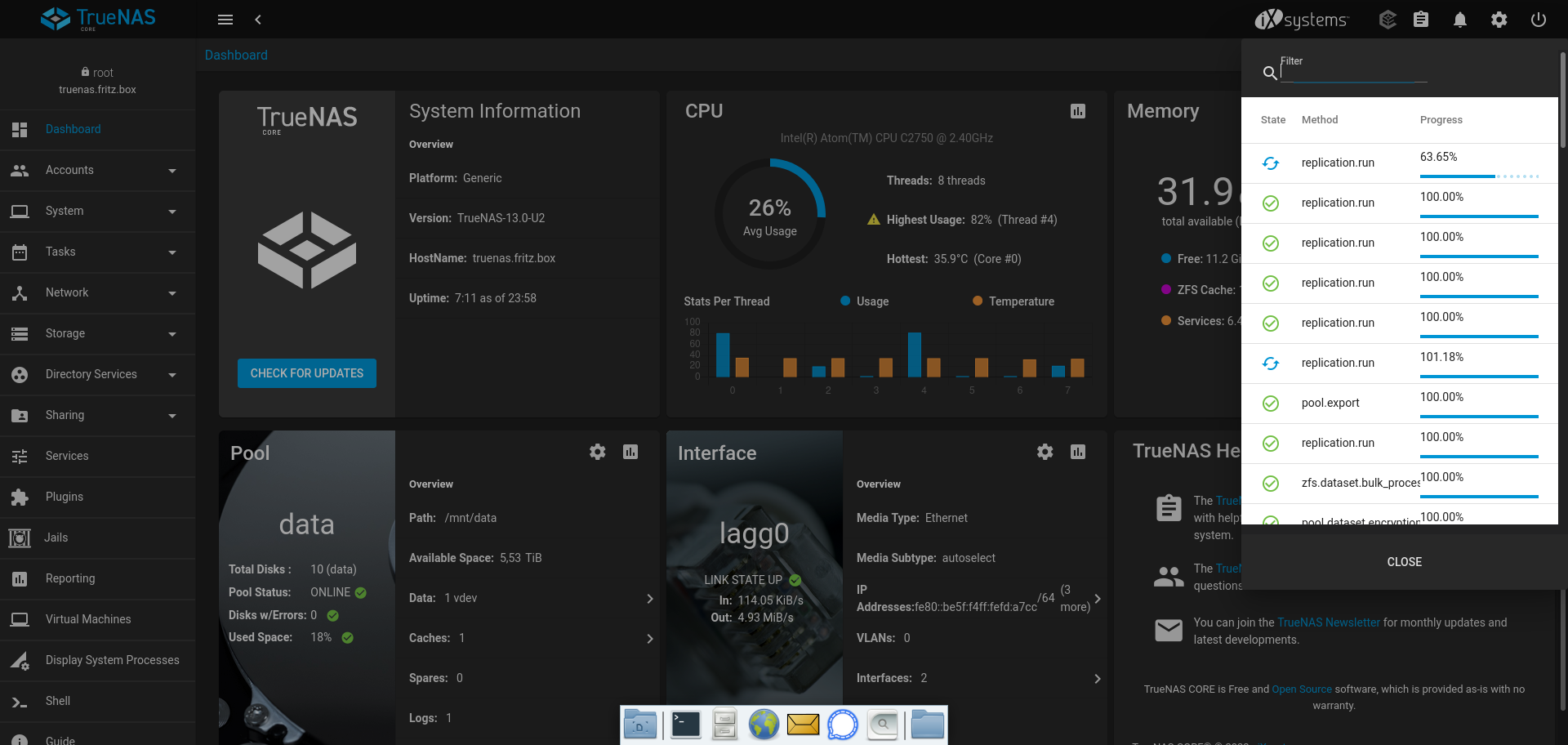This screenshot has width=1568, height=745.
Task: Toggle the sidebar with the hamburger menu icon
Action: pos(225,20)
